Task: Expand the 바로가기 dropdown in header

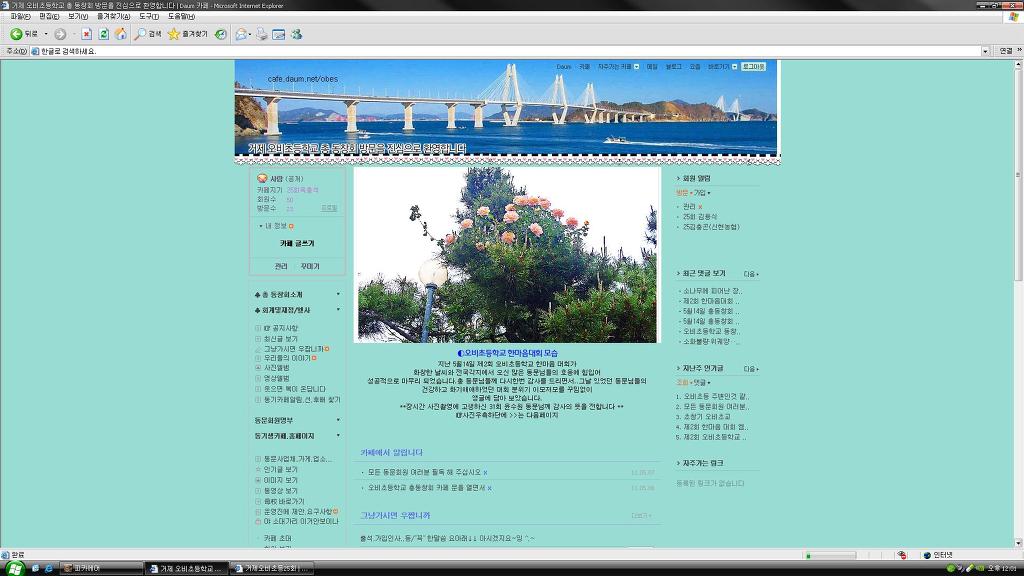Action: tap(734, 67)
